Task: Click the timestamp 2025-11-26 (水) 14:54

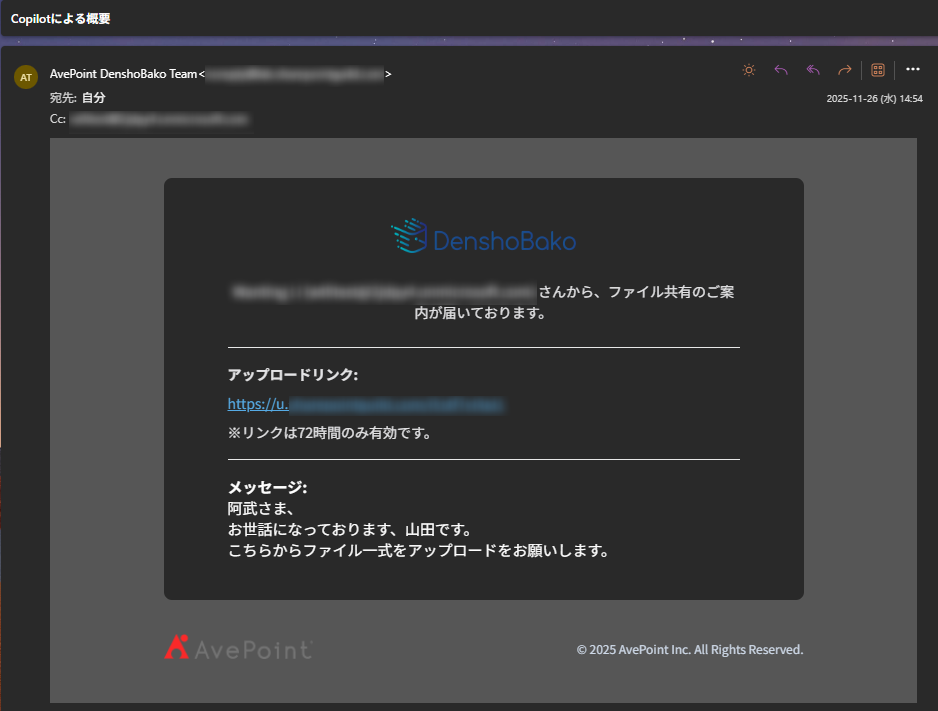Action: pos(875,99)
